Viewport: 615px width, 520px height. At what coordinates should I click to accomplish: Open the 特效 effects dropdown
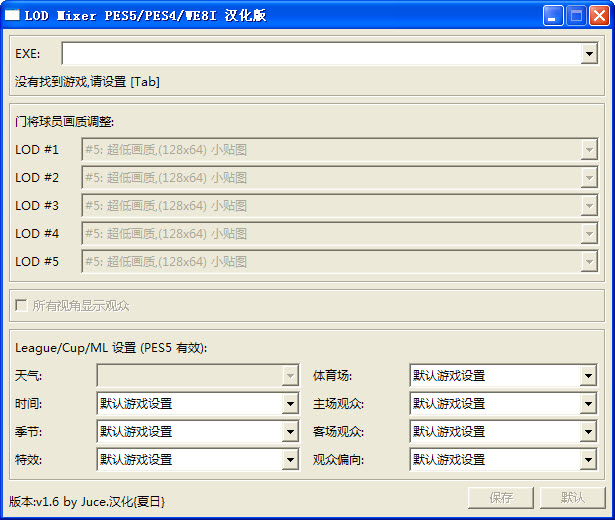290,460
